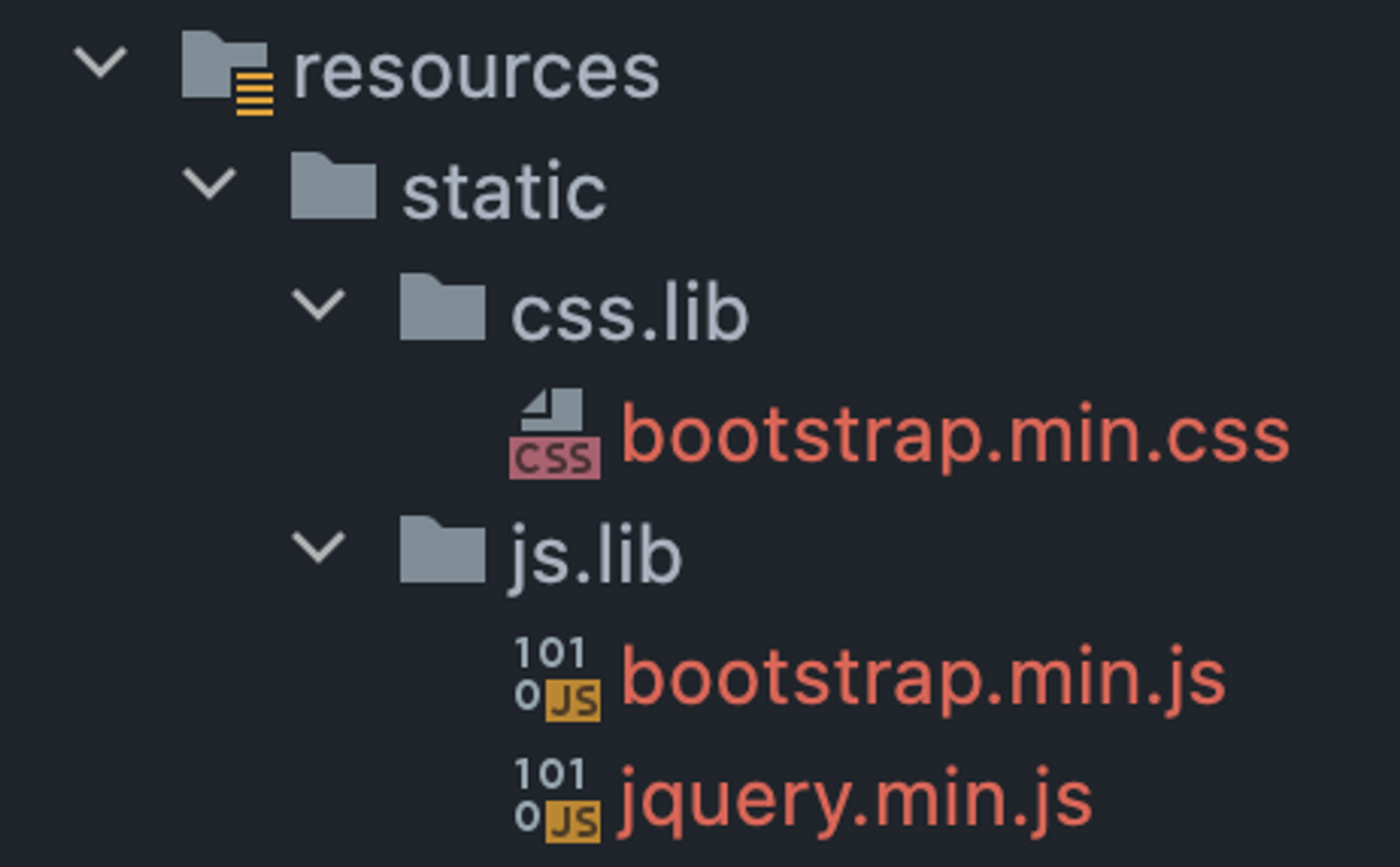Viewport: 1400px width, 867px height.
Task: Open jquery.min.js file name
Action: [x=855, y=800]
